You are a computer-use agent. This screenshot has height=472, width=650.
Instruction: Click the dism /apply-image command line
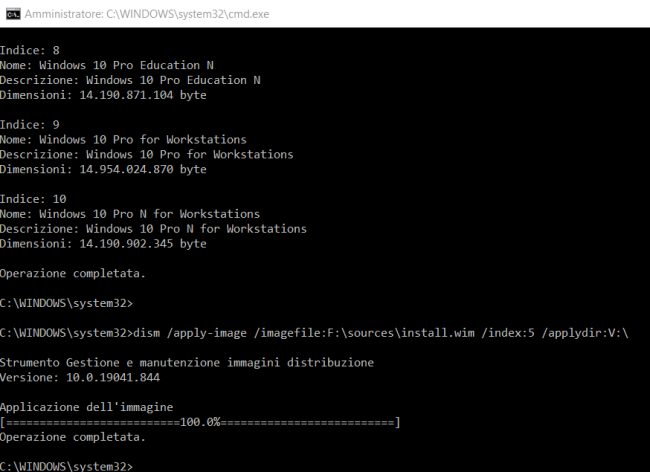click(314, 333)
